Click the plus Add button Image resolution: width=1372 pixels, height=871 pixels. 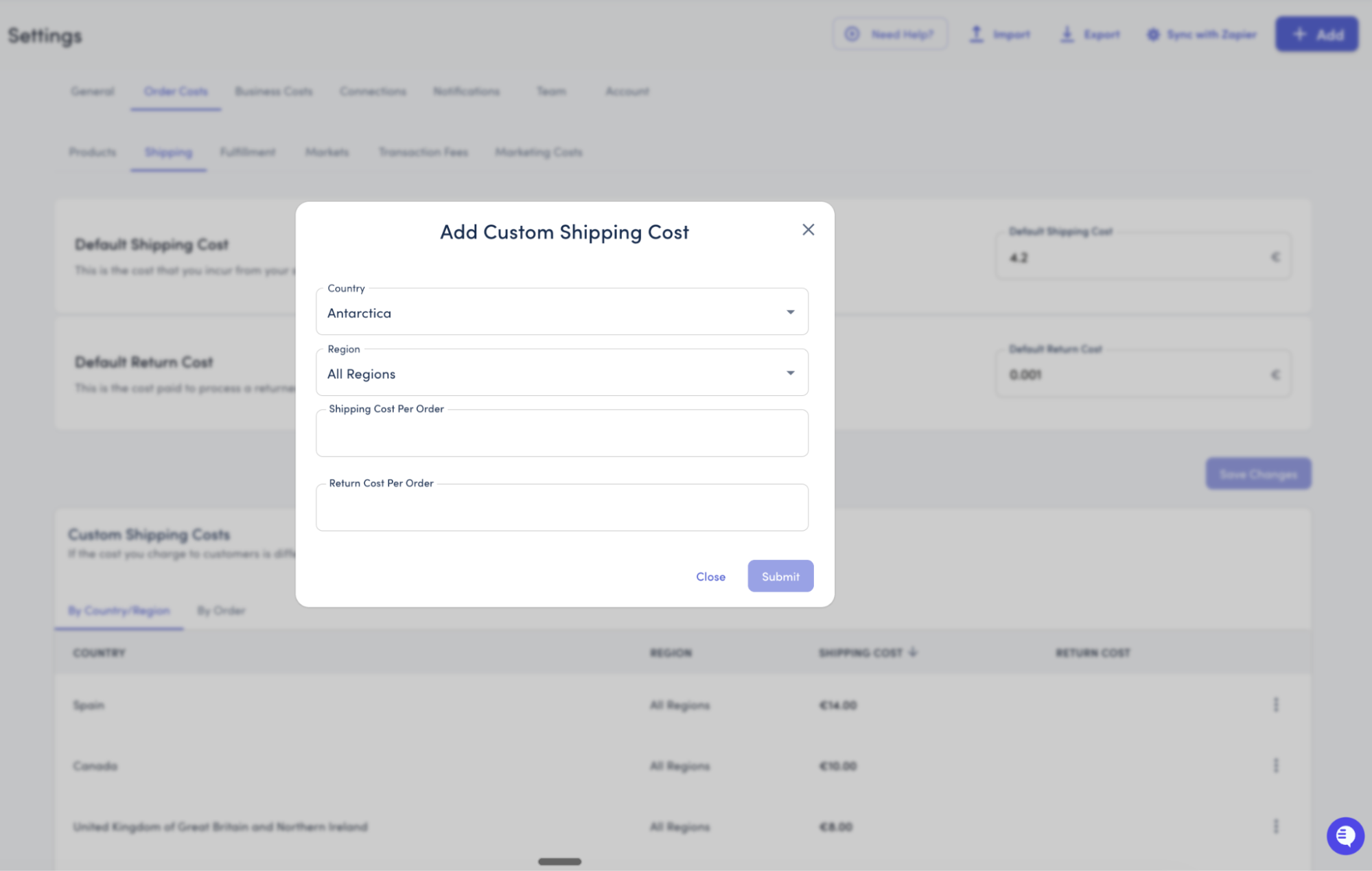tap(1316, 34)
